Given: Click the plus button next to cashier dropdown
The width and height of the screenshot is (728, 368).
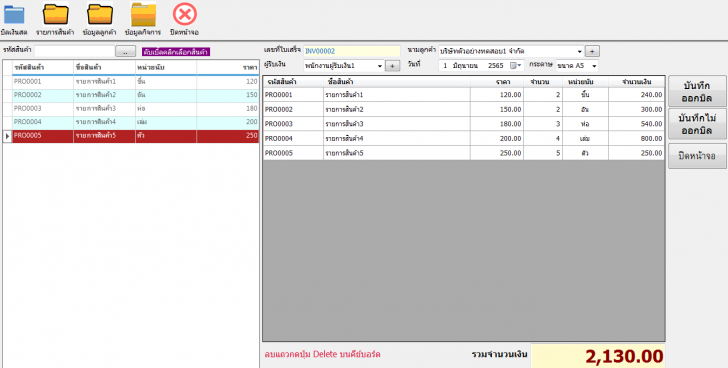Looking at the screenshot, I should [x=392, y=66].
